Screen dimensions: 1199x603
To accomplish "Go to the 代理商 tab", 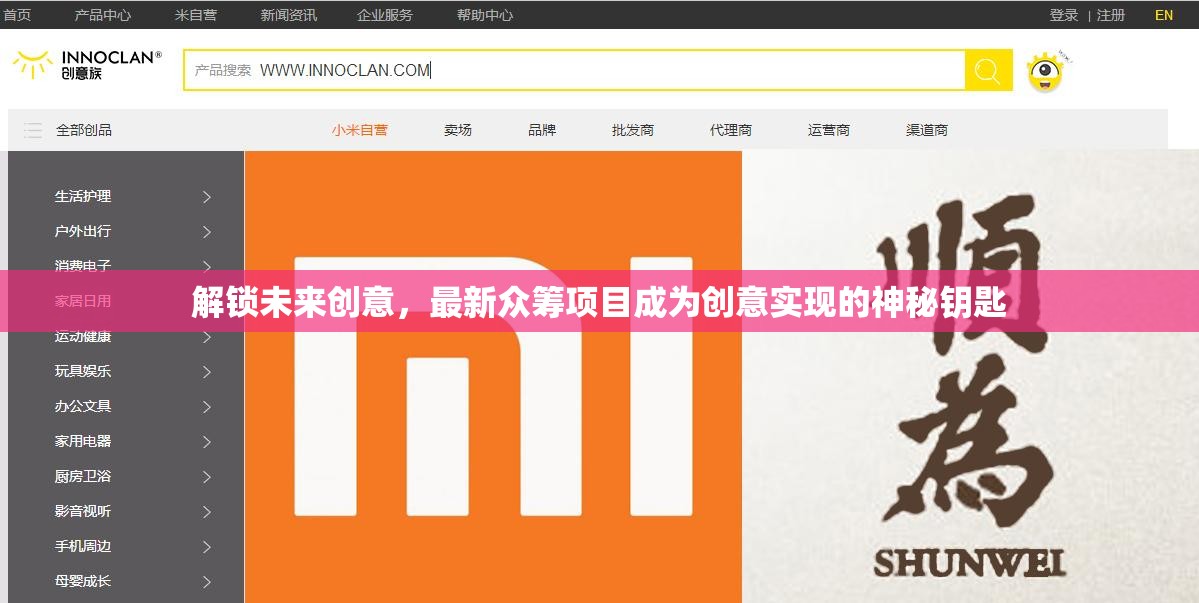I will 731,131.
